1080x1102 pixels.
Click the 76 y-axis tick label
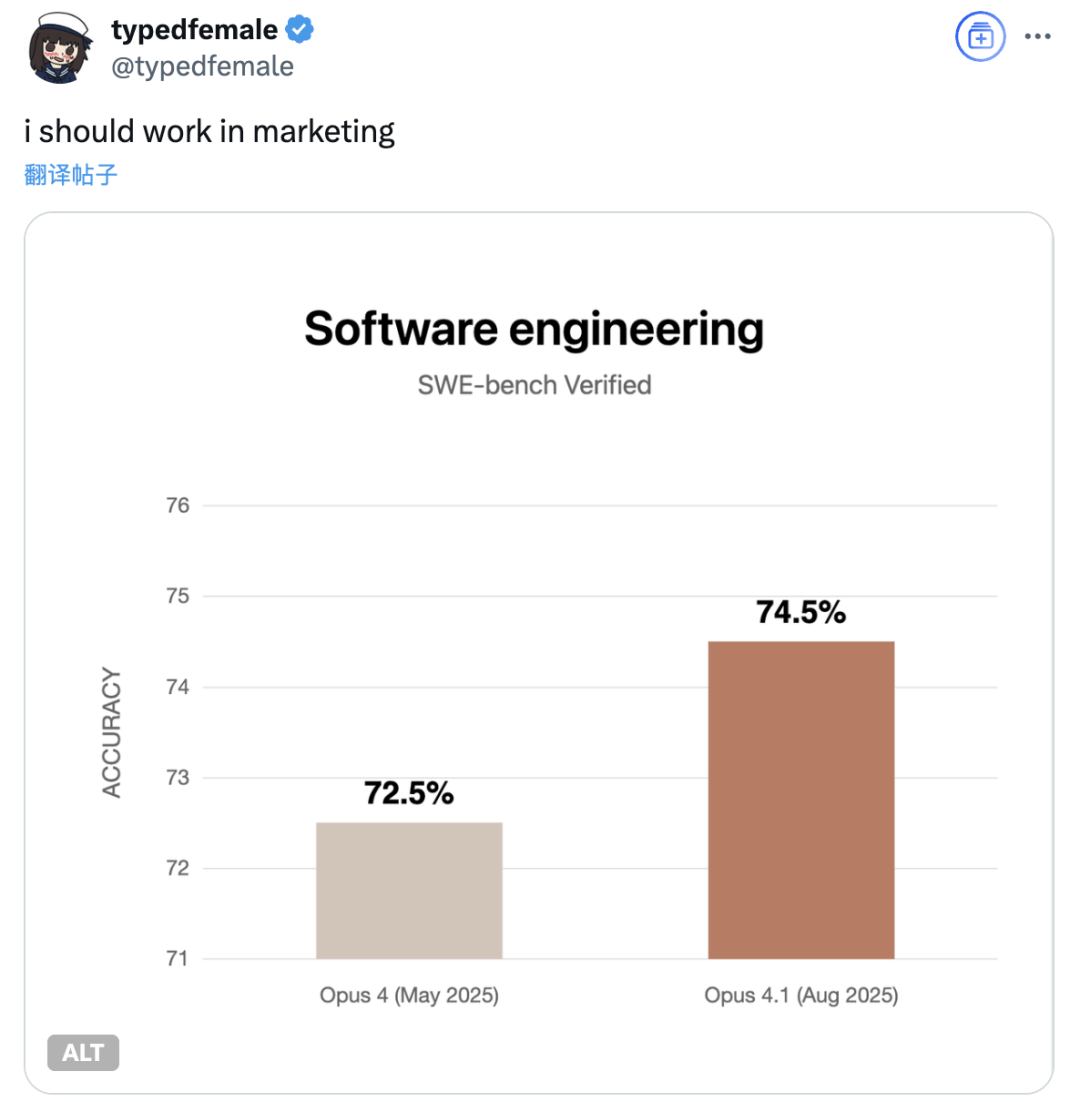[178, 505]
